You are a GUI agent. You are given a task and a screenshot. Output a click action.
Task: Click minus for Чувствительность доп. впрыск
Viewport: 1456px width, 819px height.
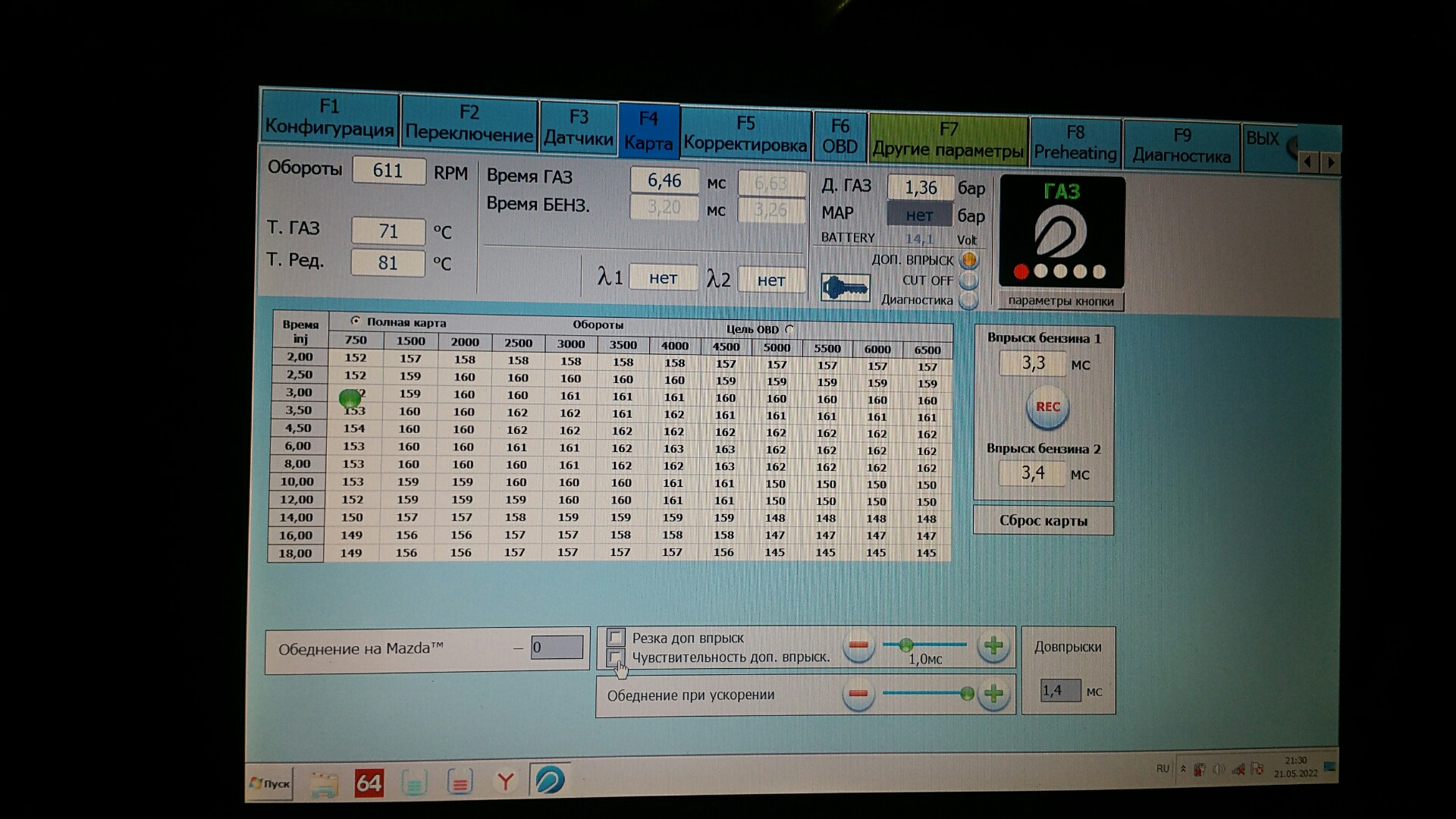pos(858,646)
